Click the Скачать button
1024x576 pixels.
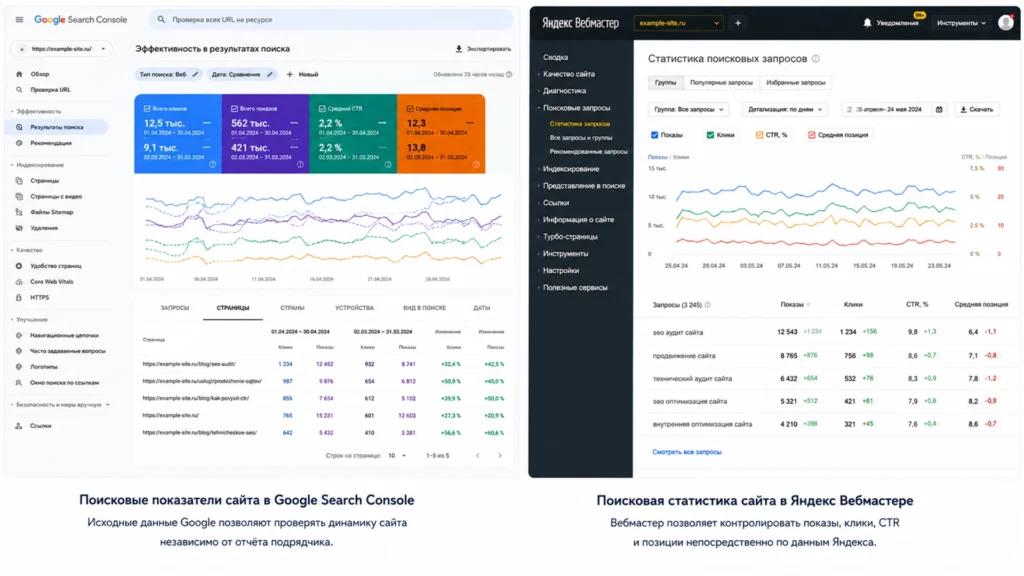(977, 110)
